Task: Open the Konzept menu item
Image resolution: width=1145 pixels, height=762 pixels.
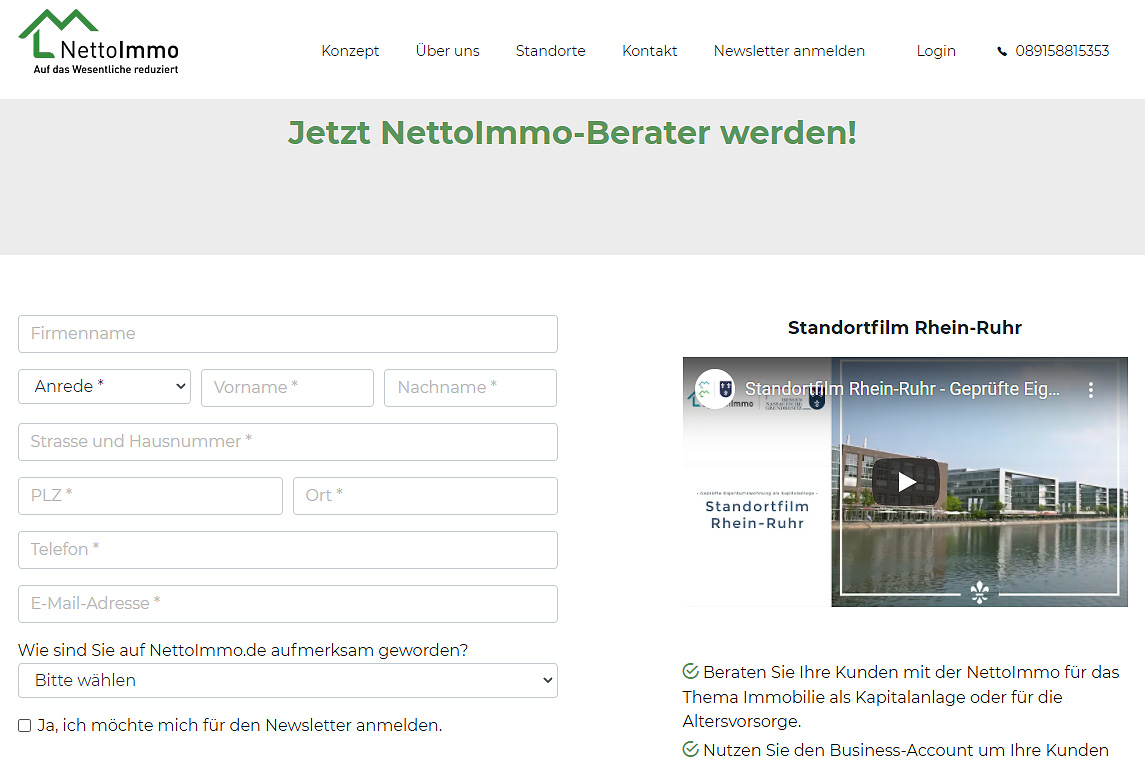Action: tap(351, 51)
